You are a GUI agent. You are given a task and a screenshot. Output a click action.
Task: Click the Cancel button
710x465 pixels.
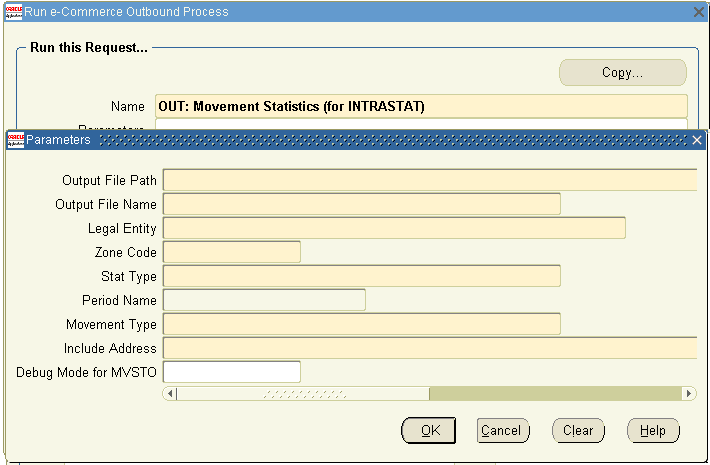click(503, 431)
